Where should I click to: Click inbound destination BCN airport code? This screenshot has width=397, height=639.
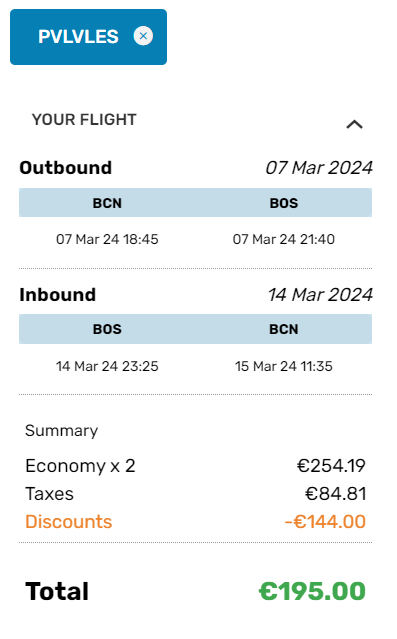284,329
